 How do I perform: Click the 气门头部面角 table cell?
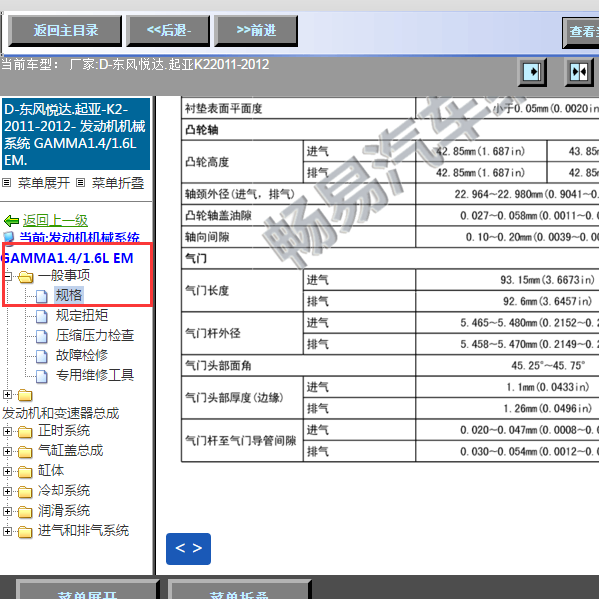(x=298, y=366)
